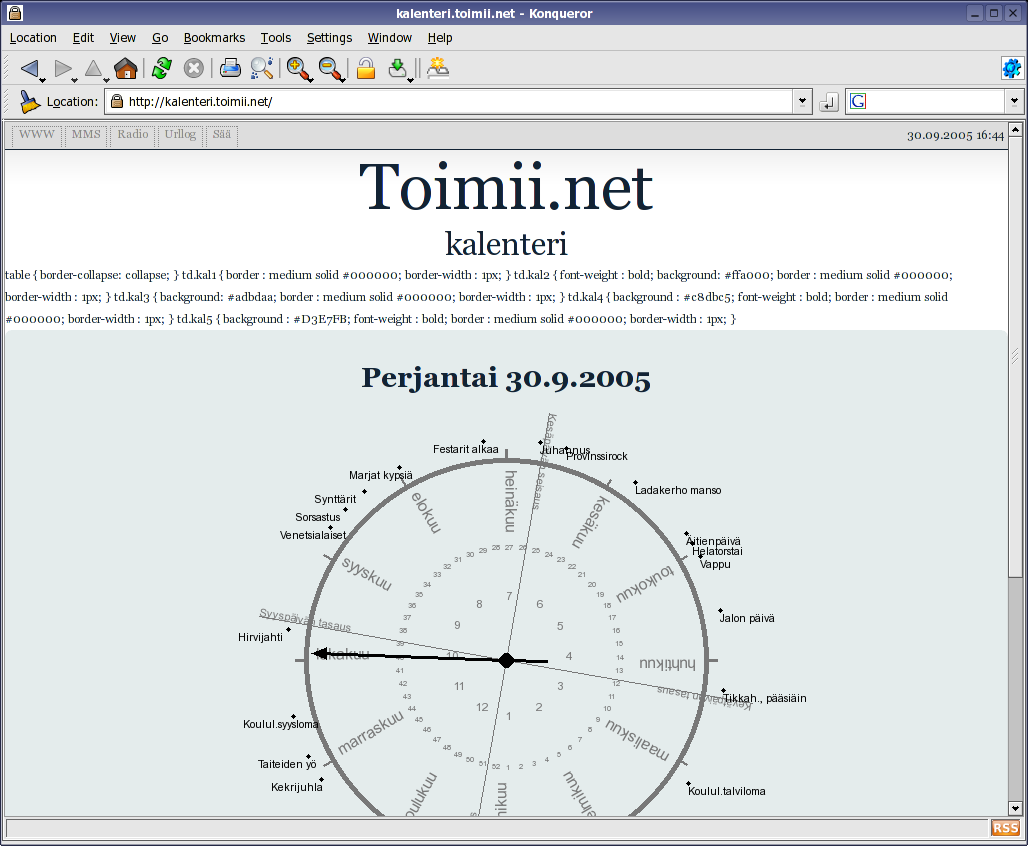Open the Edit menu

pyautogui.click(x=83, y=38)
